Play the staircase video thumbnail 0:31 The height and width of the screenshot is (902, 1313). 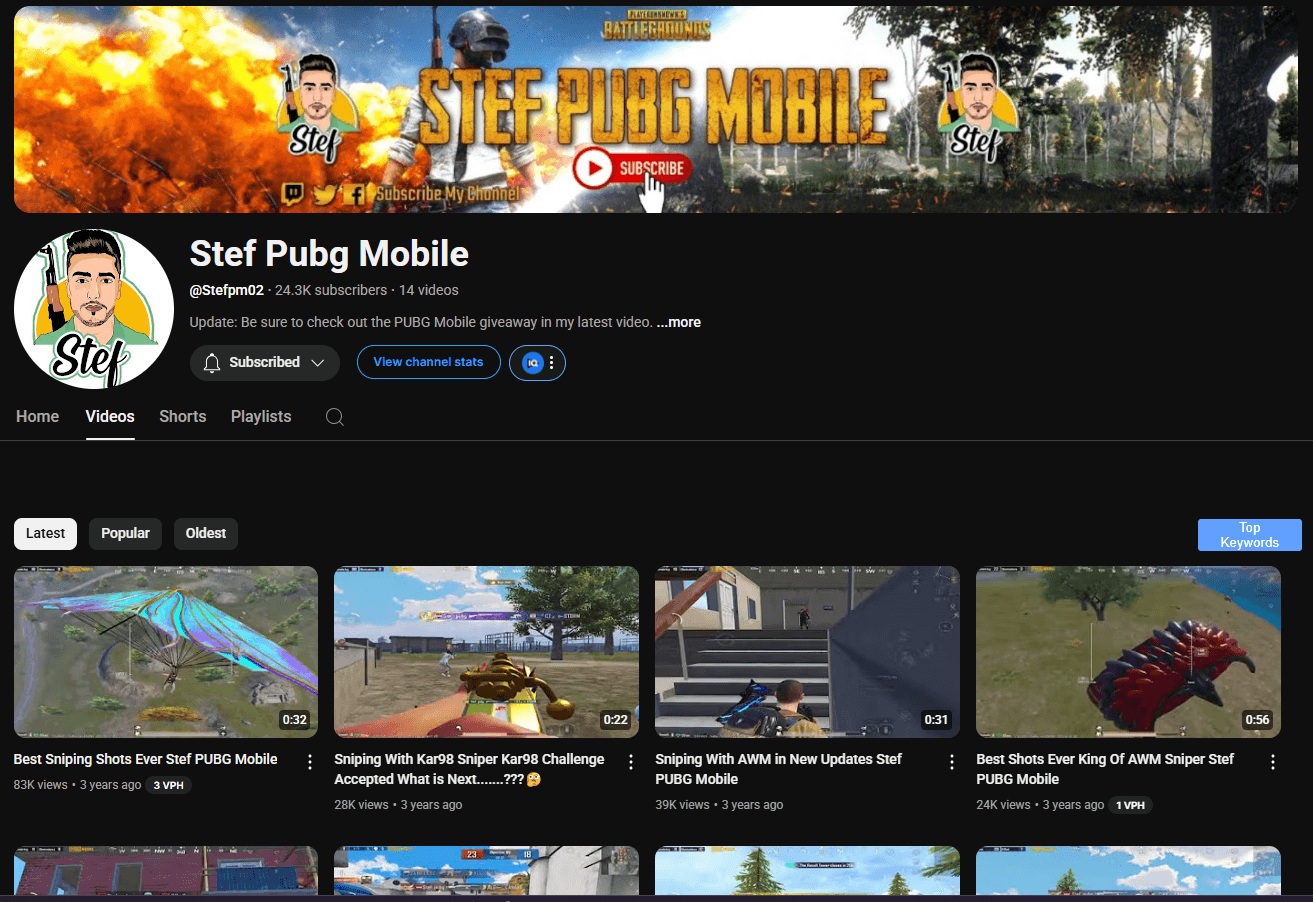pos(807,652)
